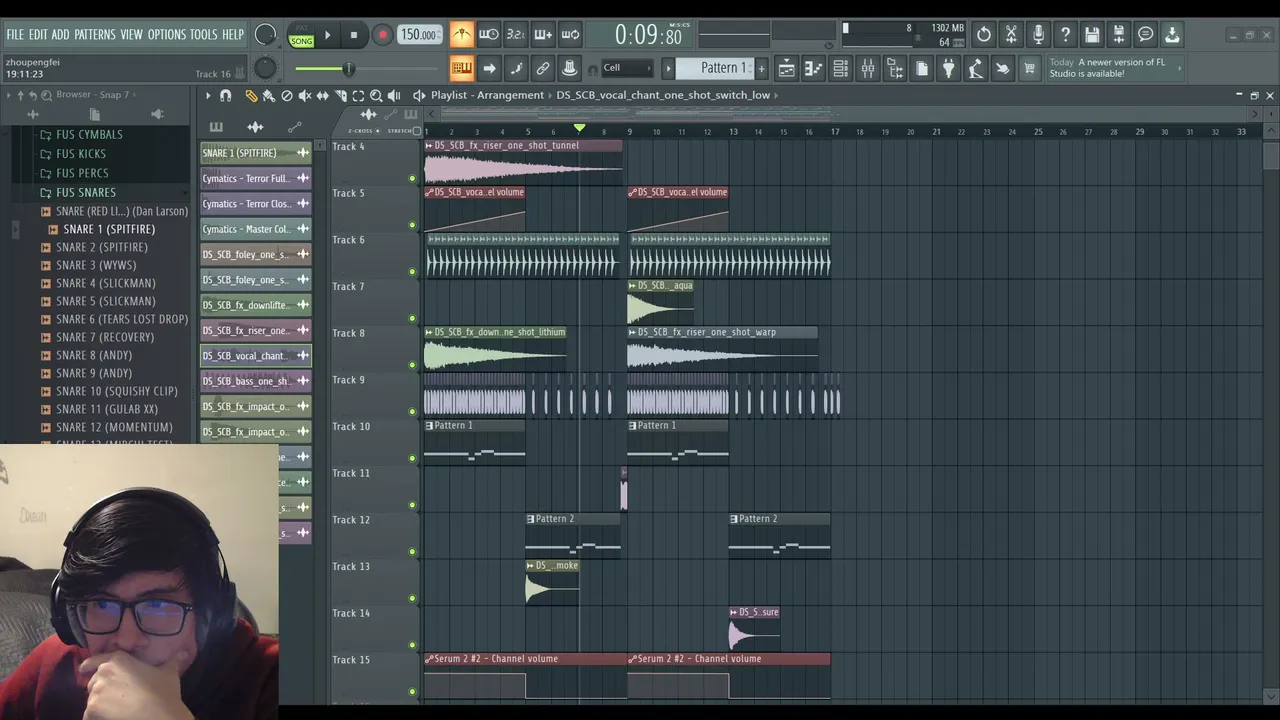1280x720 pixels.
Task: Open the Cell snap dropdown
Action: tap(627, 68)
